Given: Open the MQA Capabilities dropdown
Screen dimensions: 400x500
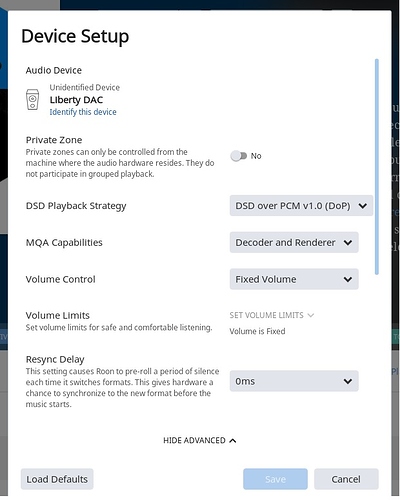Looking at the screenshot, I should [x=294, y=242].
